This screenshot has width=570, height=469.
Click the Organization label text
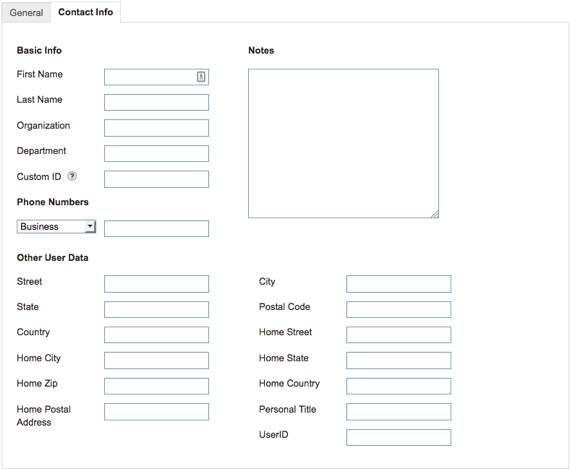pos(43,126)
